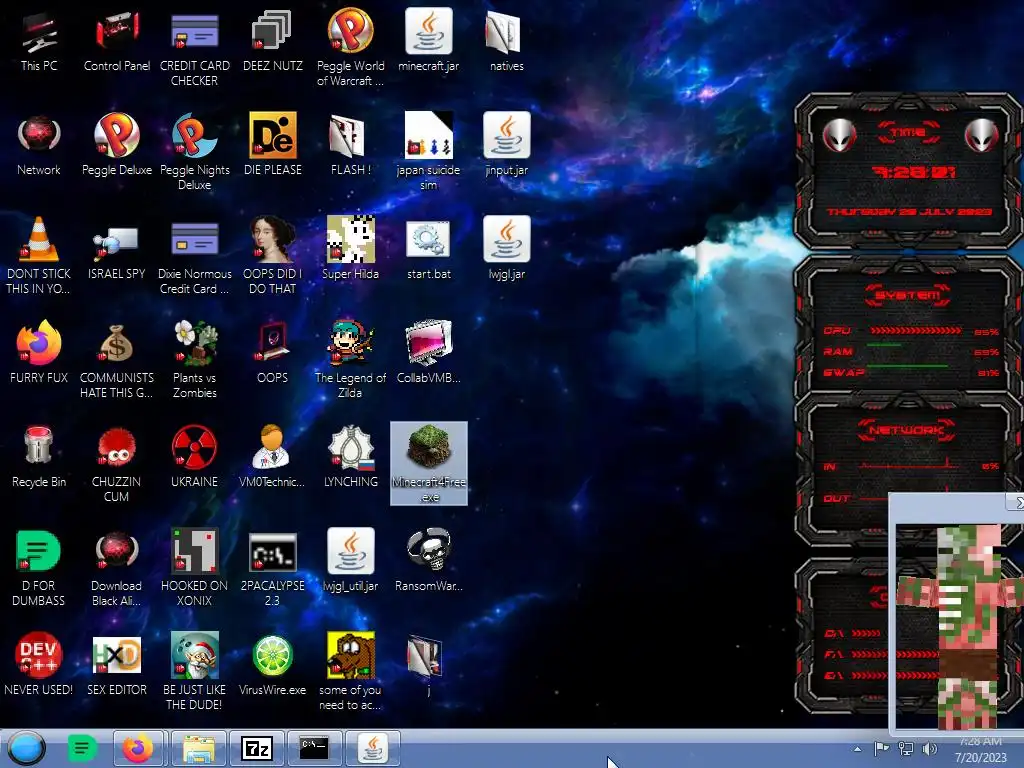Viewport: 1024px width, 768px height.
Task: Switch to 7-Zip in the taskbar
Action: pos(257,748)
